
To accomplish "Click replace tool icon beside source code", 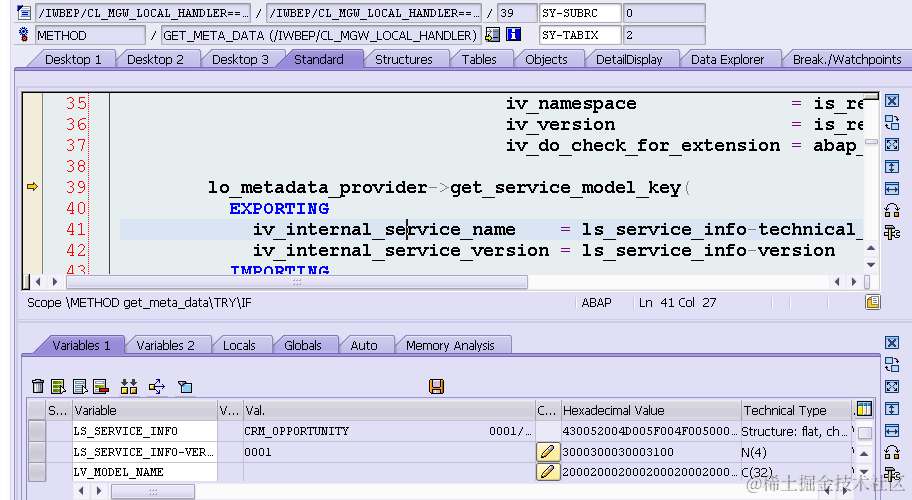I will click(x=892, y=210).
